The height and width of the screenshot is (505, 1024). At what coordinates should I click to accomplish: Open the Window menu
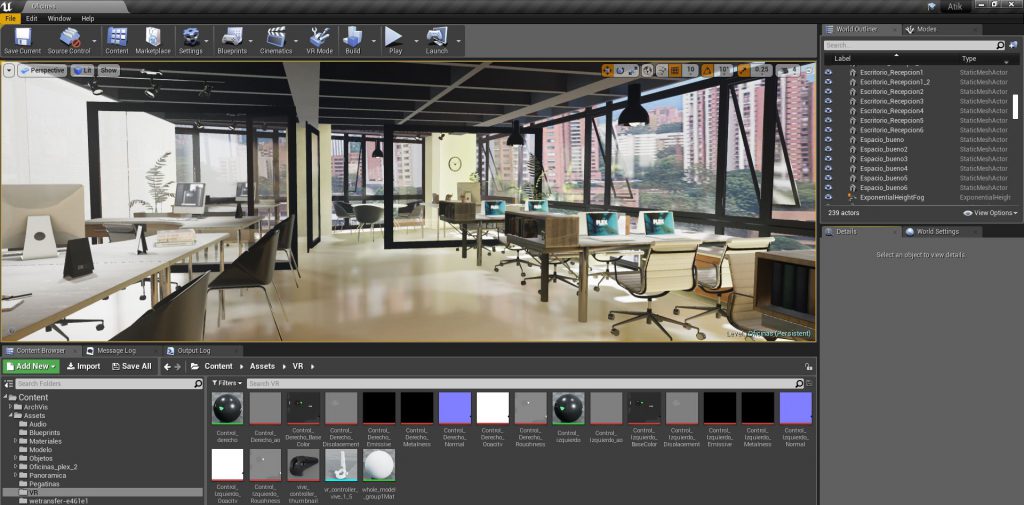[59, 18]
